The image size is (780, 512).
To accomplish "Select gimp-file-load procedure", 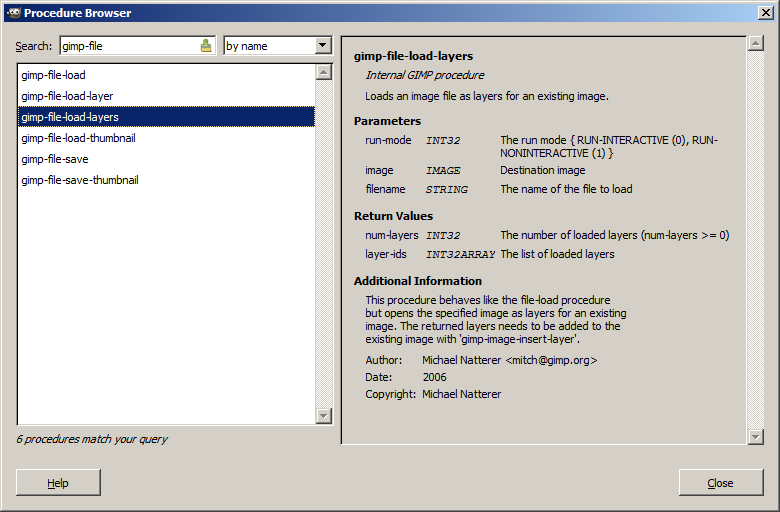I will [166, 75].
